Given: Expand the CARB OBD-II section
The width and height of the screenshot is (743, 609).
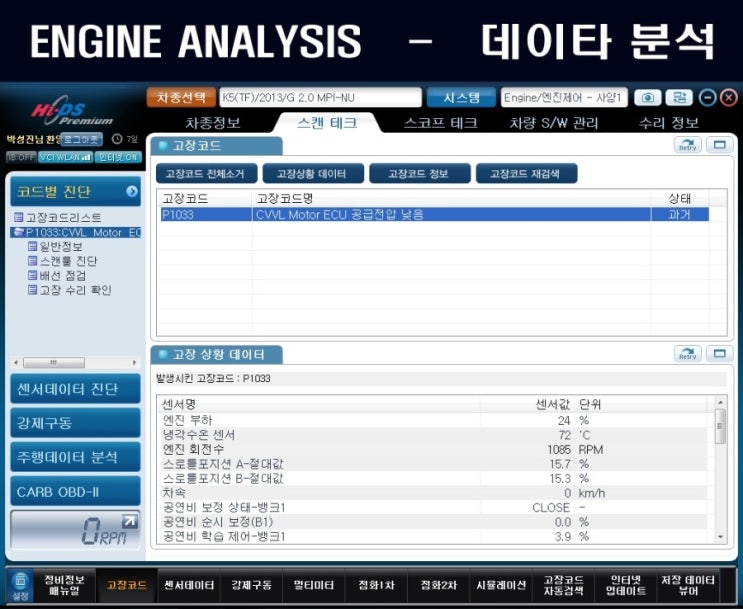Looking at the screenshot, I should 75,491.
